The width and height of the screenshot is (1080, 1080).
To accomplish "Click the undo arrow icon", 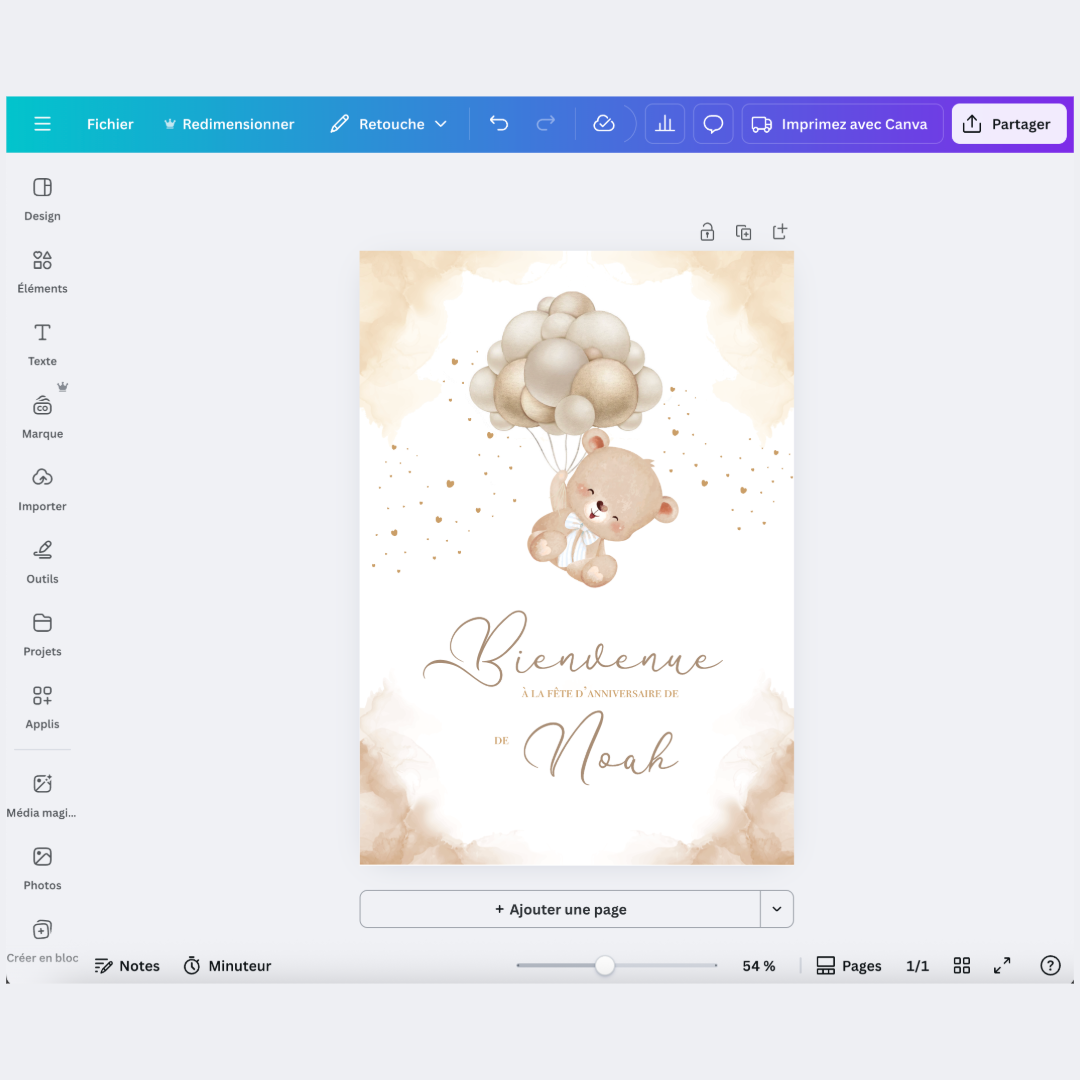I will (499, 124).
